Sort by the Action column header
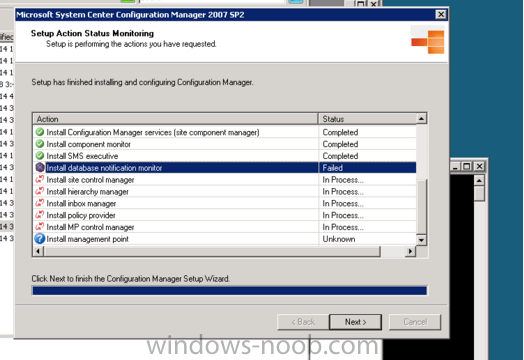Image resolution: width=524 pixels, height=360 pixels. pos(175,119)
